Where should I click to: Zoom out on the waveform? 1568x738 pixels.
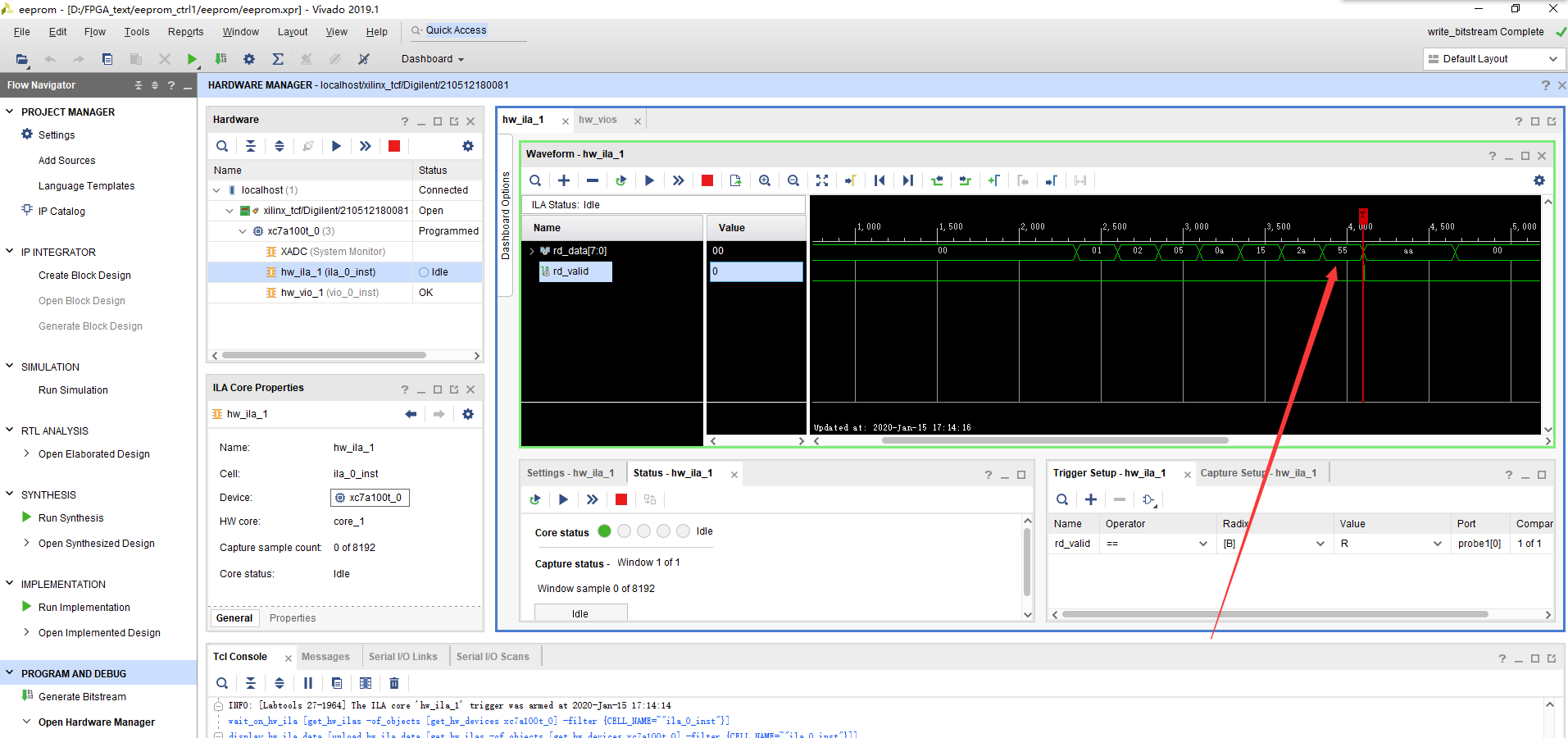[x=793, y=180]
